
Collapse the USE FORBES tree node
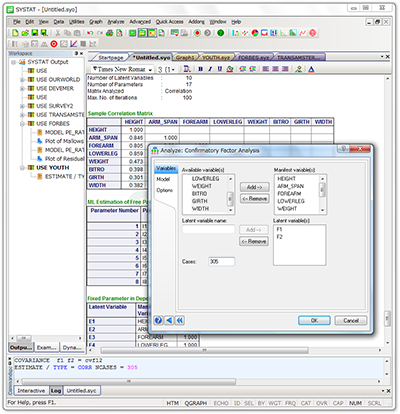point(22,124)
